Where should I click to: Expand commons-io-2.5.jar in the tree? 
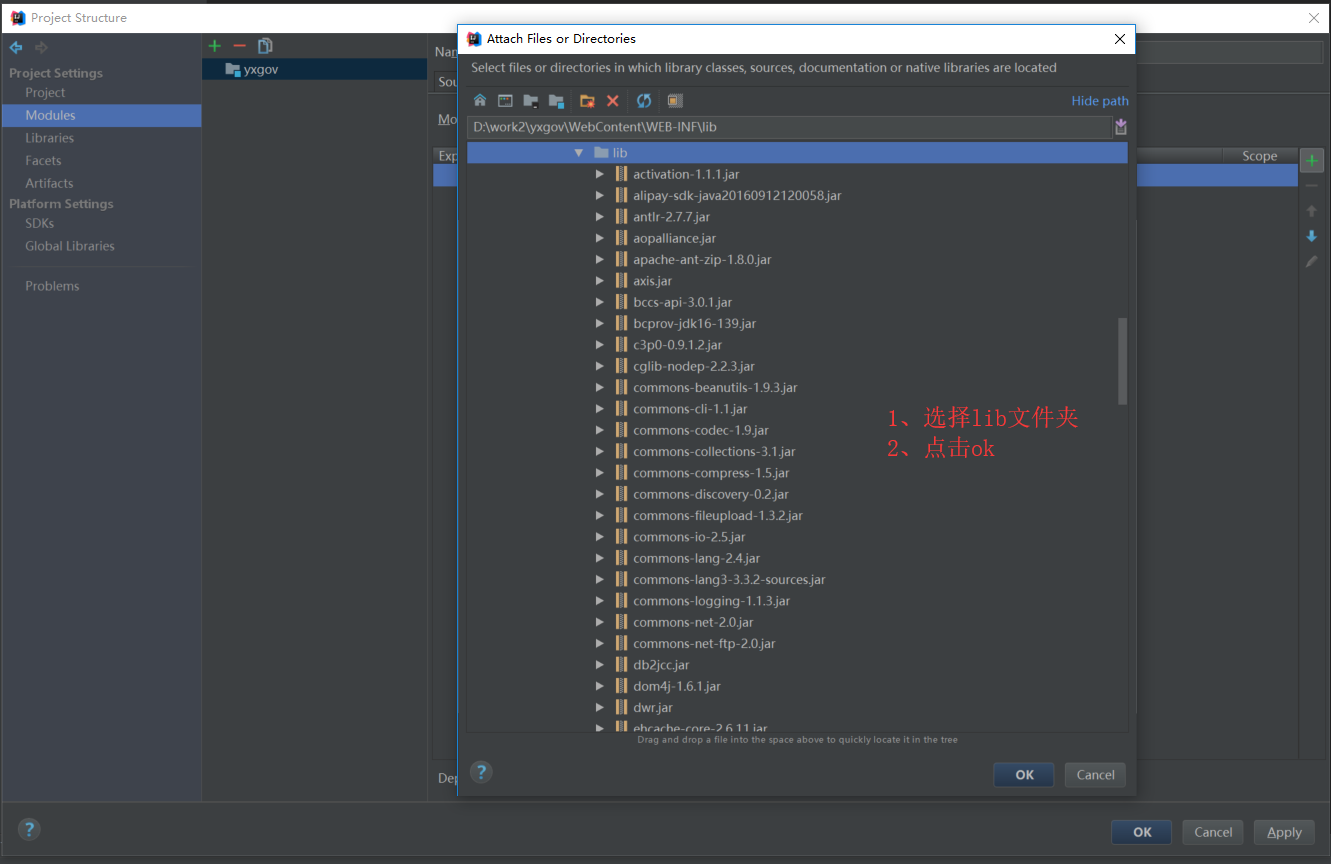(x=601, y=536)
